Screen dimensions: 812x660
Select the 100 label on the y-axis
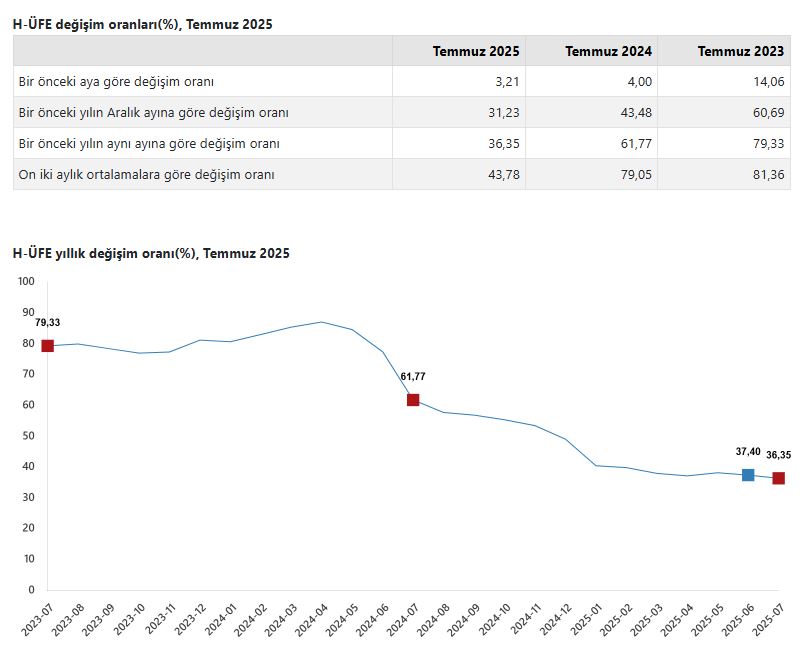point(27,282)
